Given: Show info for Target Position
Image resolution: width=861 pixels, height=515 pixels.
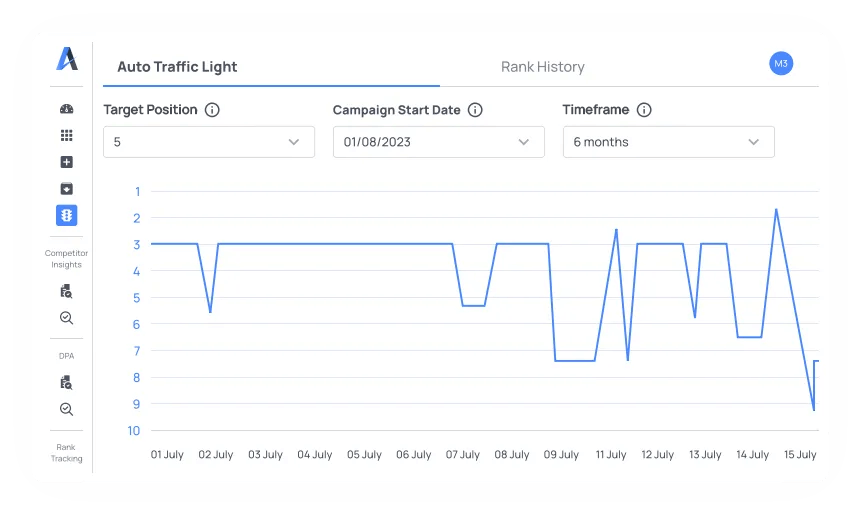Looking at the screenshot, I should click(x=212, y=110).
